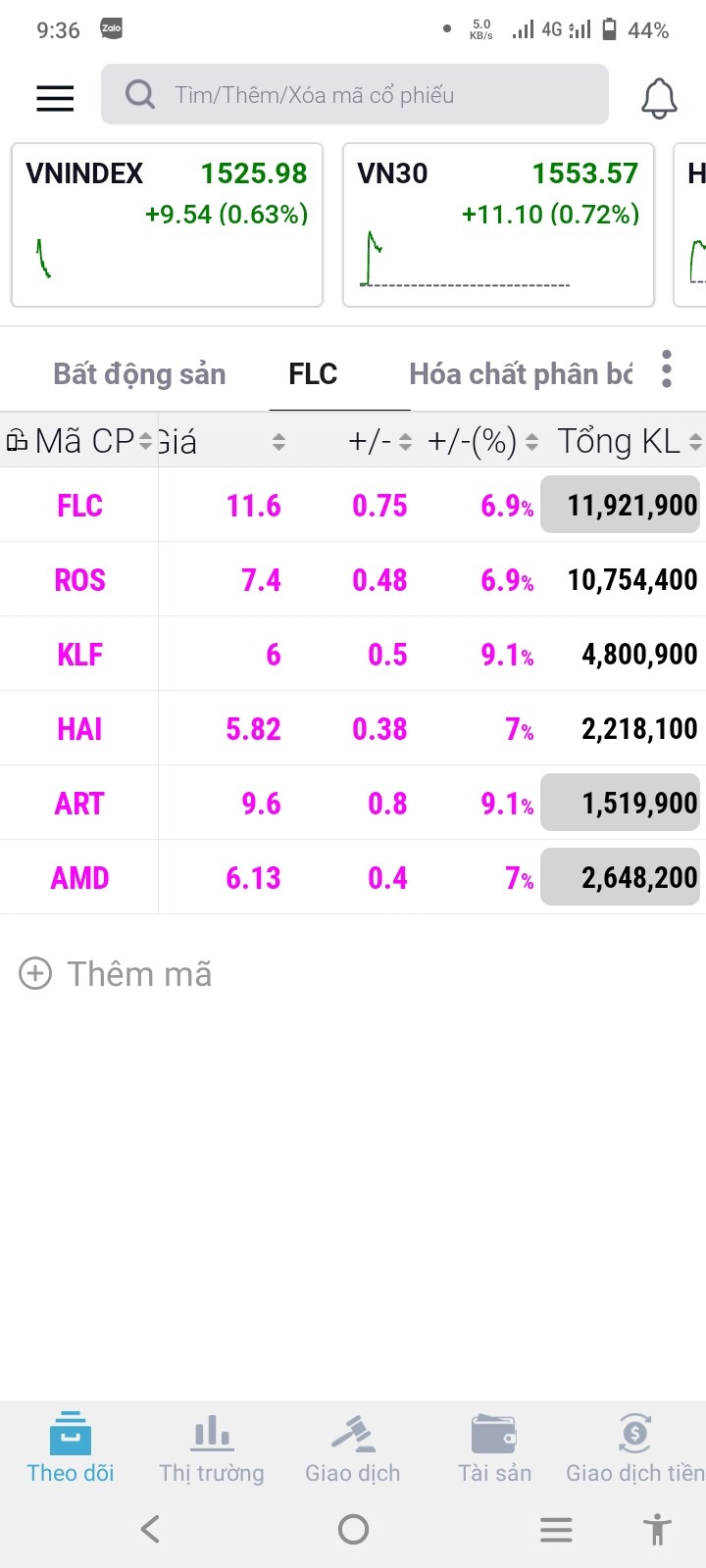Switch to Hóa chất phân bón tab
The width and height of the screenshot is (706, 1568).
pos(520,374)
